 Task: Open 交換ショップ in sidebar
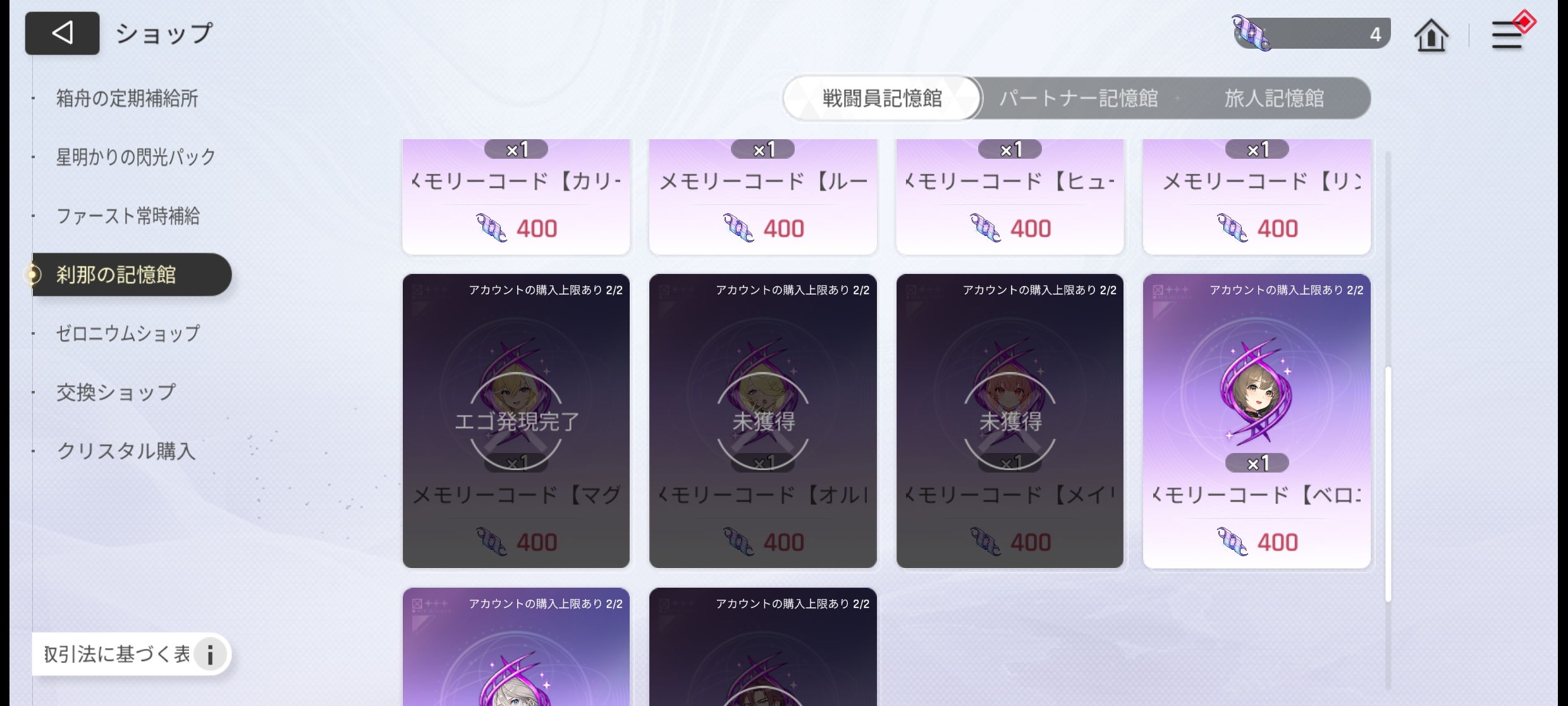[116, 392]
